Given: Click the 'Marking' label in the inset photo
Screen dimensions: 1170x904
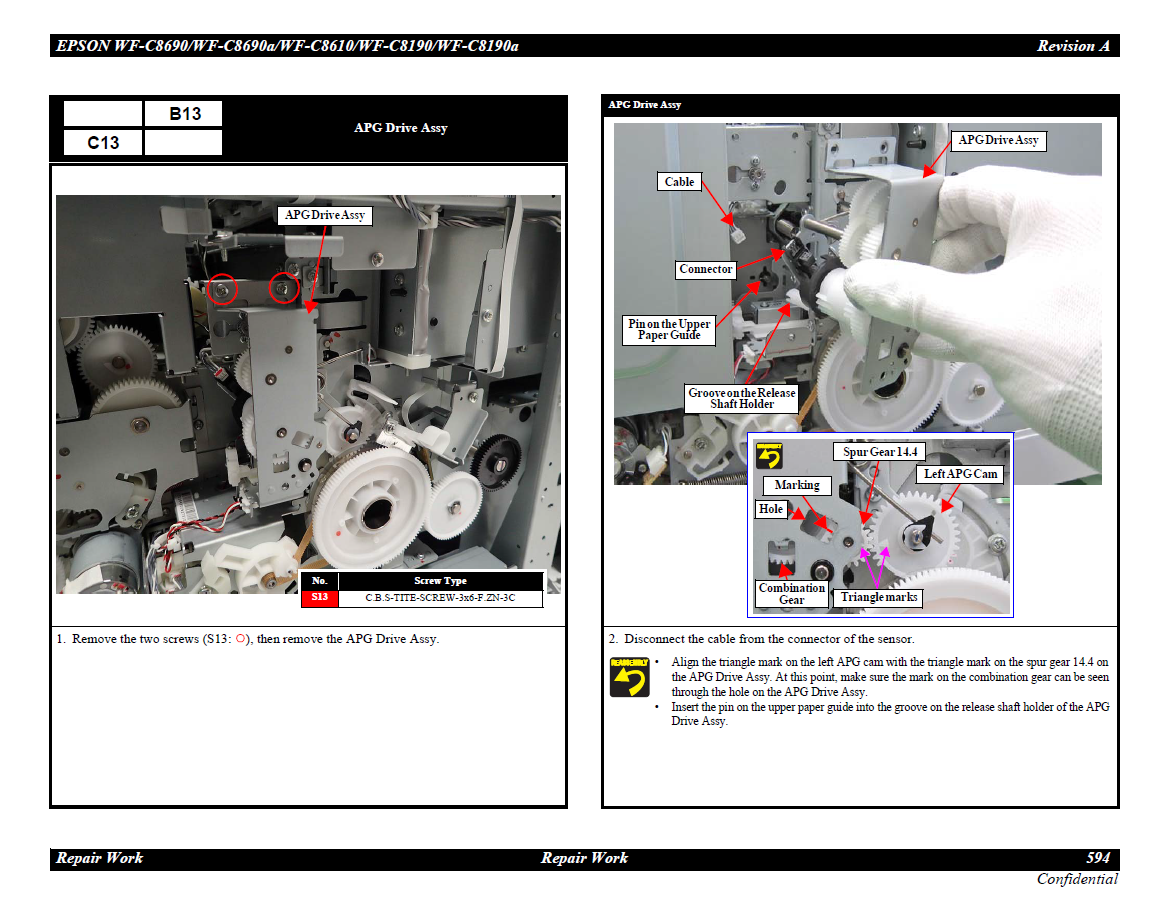Looking at the screenshot, I should click(797, 485).
